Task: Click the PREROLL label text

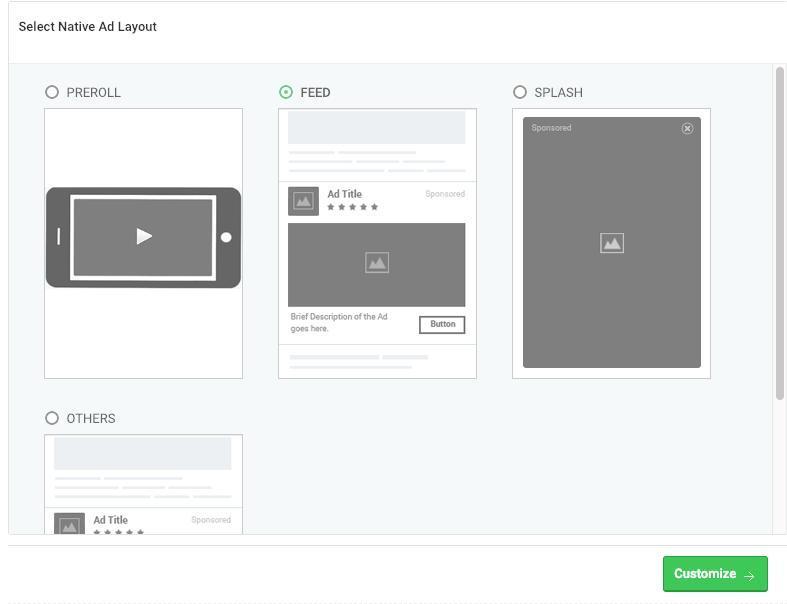Action: pyautogui.click(x=93, y=92)
